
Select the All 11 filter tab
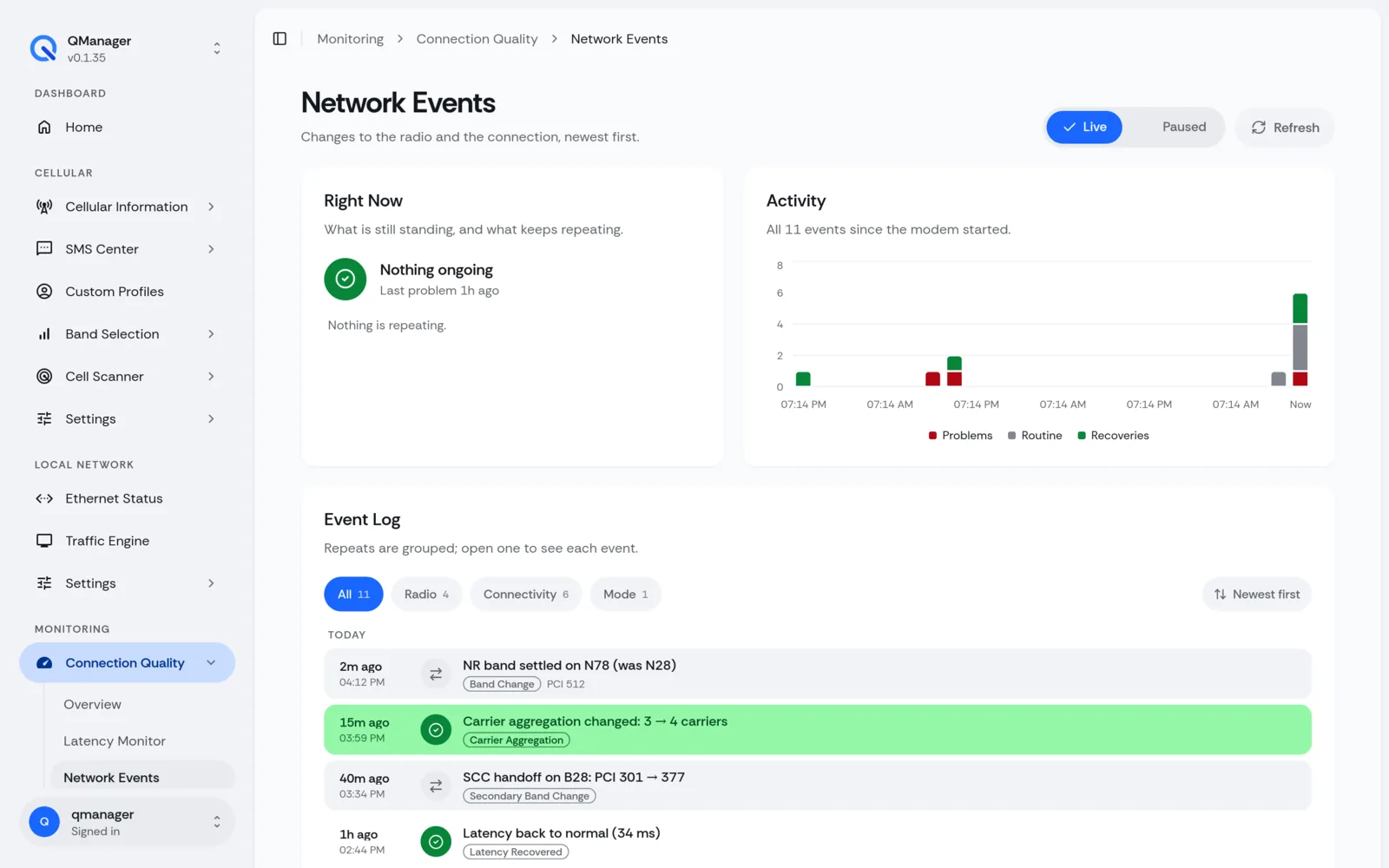point(353,595)
